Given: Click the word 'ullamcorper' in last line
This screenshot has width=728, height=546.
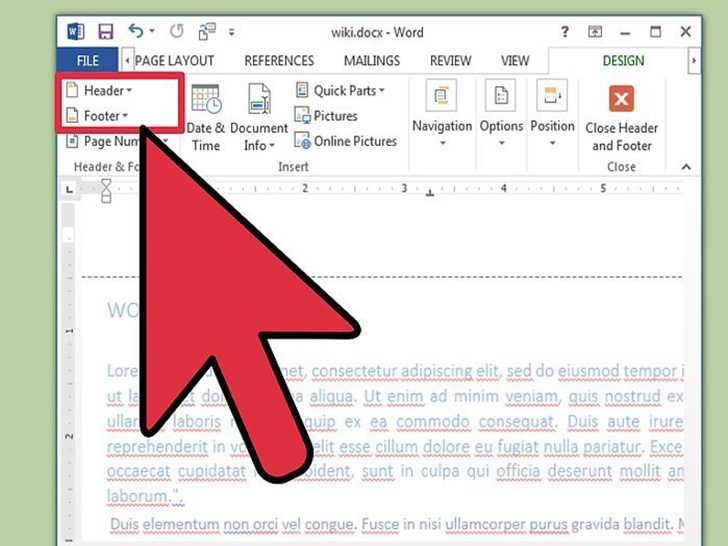Looking at the screenshot, I should tap(485, 524).
